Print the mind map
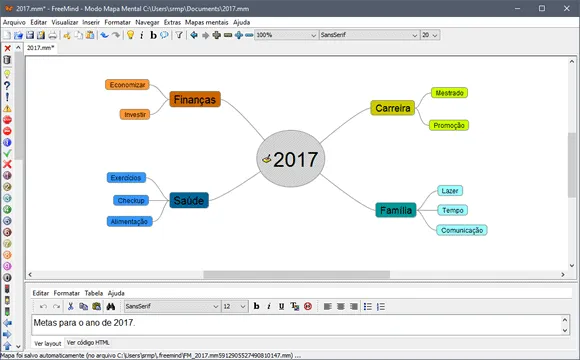Image resolution: width=580 pixels, height=360 pixels. 53,35
